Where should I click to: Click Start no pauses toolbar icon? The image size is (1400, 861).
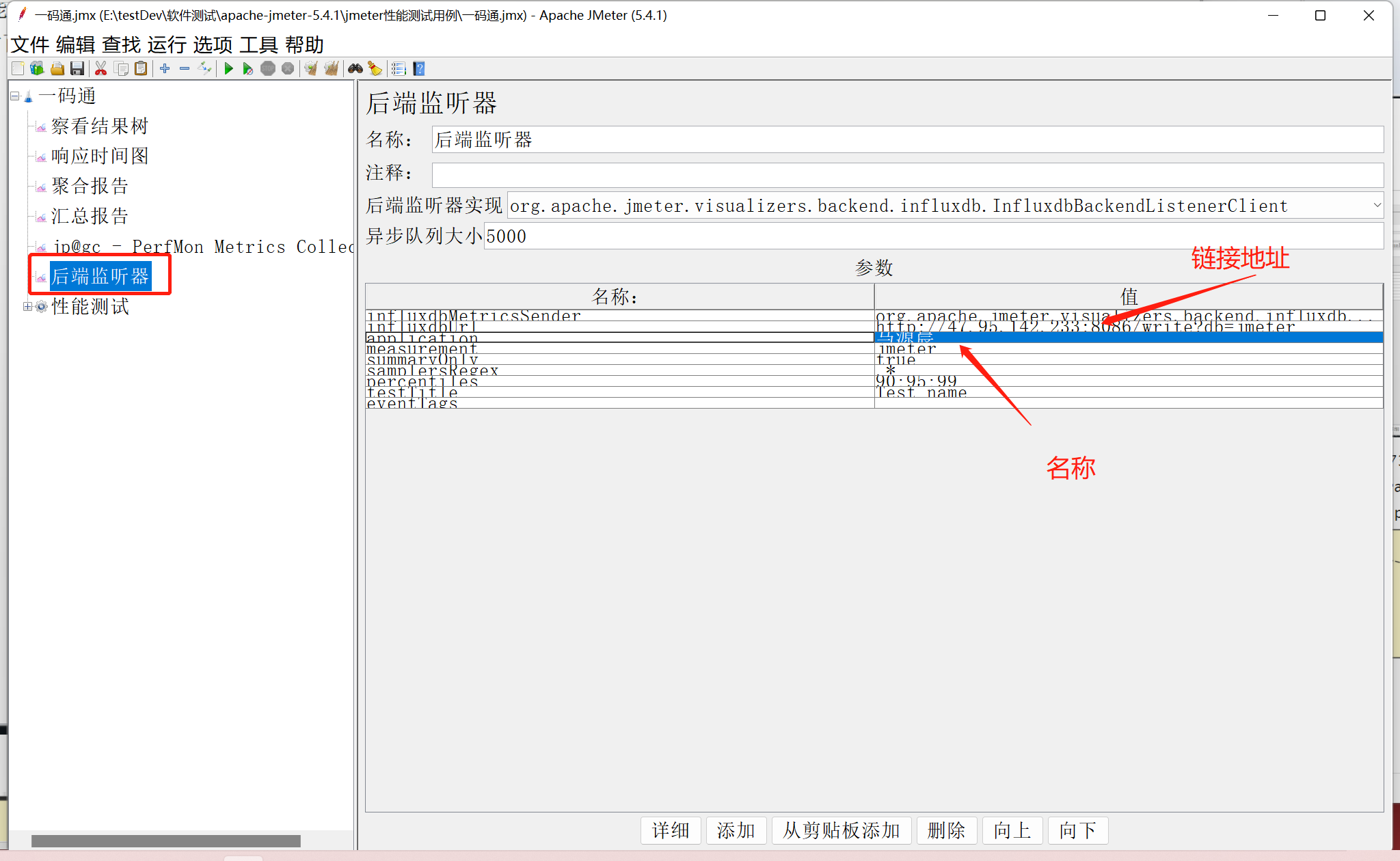tap(247, 68)
